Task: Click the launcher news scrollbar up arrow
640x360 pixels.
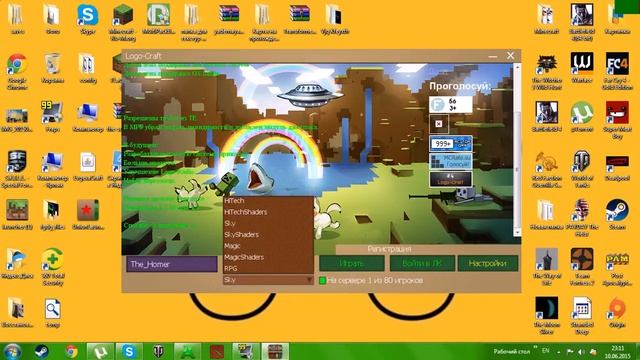Action: [x=517, y=67]
